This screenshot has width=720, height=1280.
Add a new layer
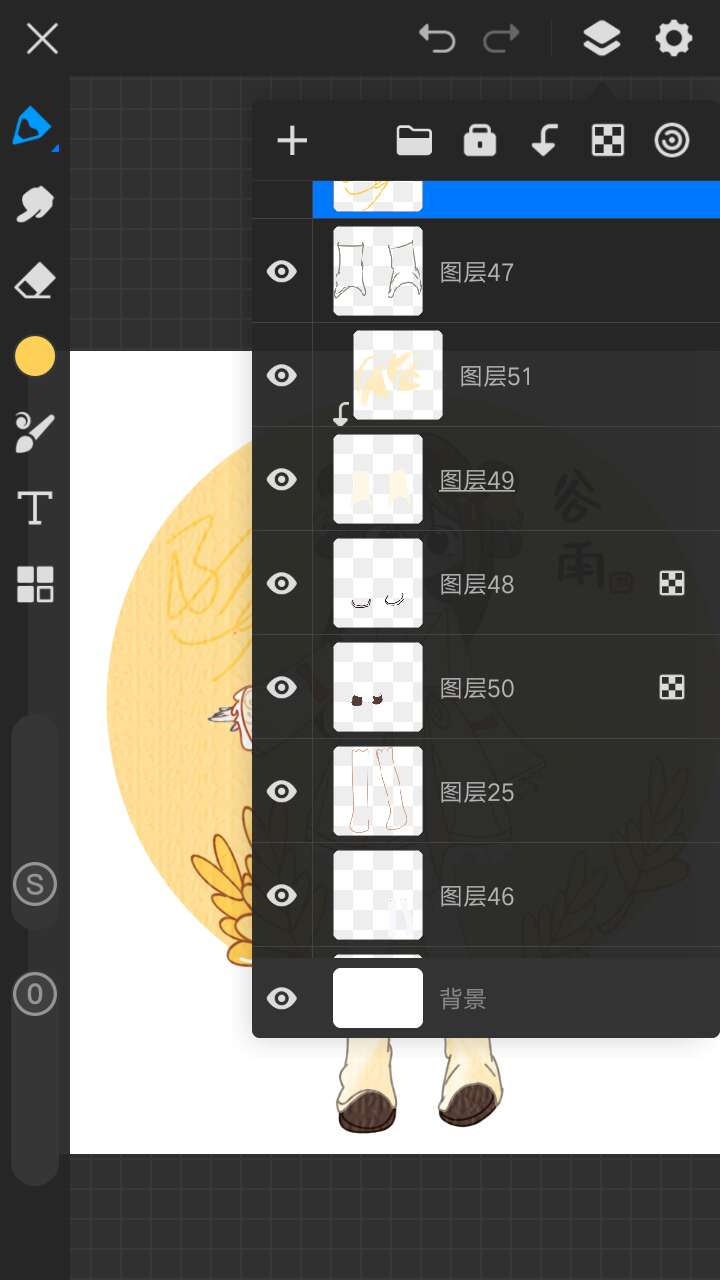click(292, 141)
